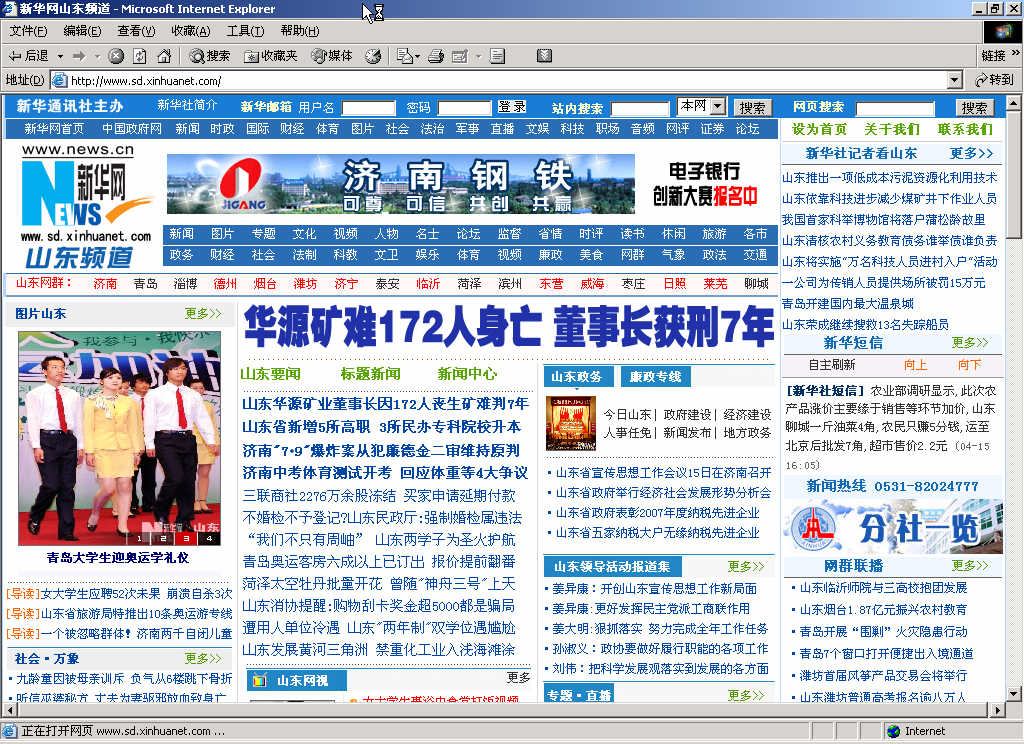Focus the 密码 password field
Viewport: 1024px width, 744px height.
tap(464, 108)
